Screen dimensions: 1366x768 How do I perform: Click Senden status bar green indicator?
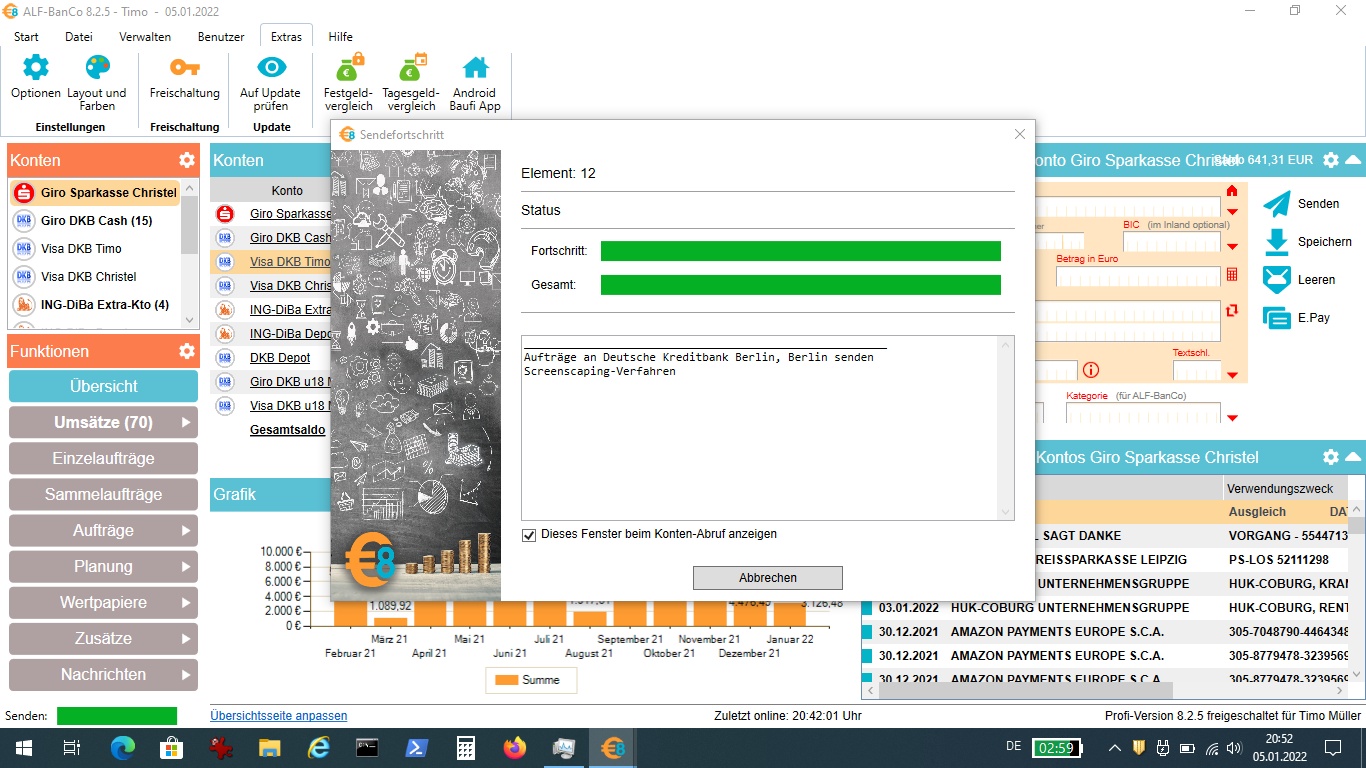coord(117,716)
